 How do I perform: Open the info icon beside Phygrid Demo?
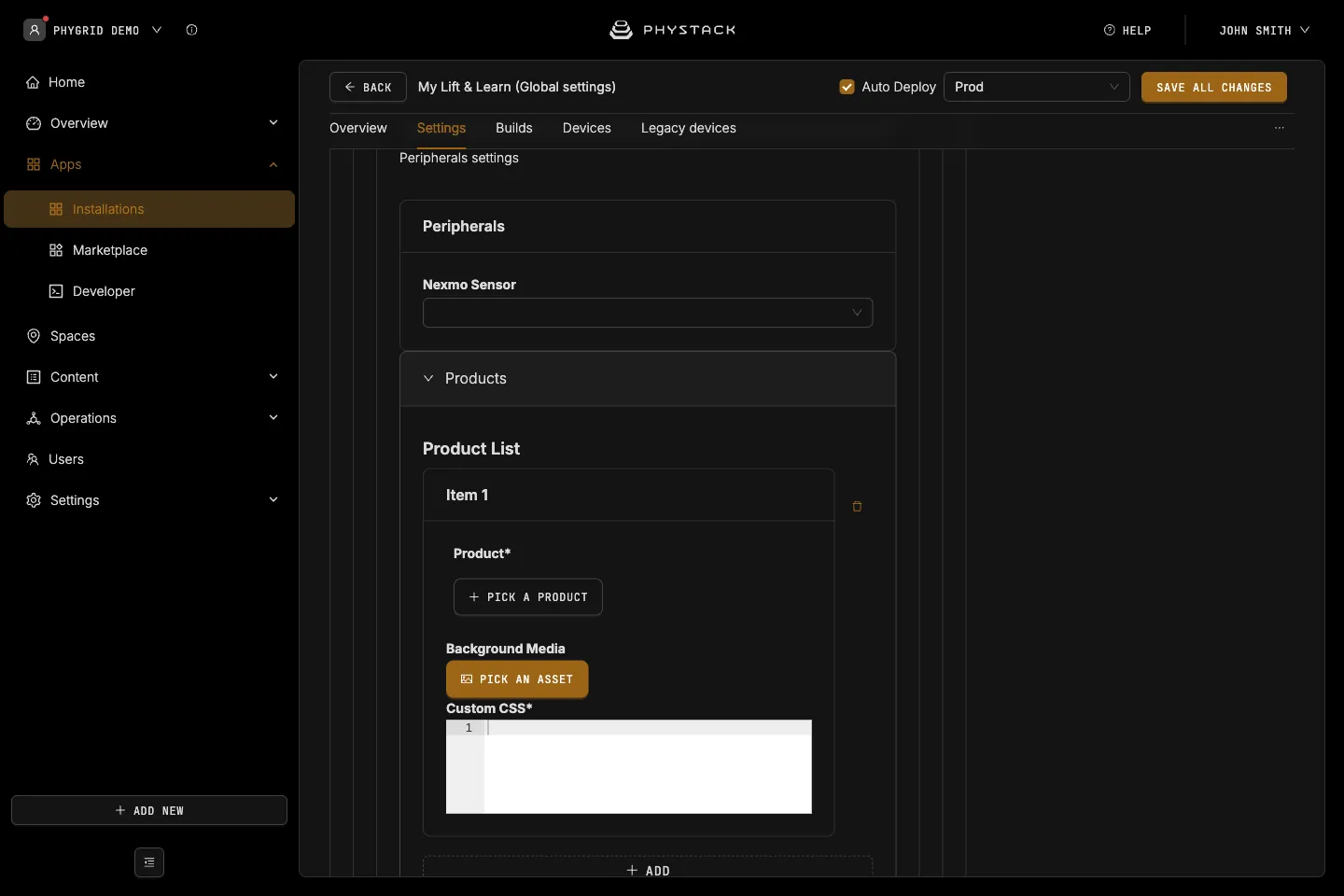(191, 30)
